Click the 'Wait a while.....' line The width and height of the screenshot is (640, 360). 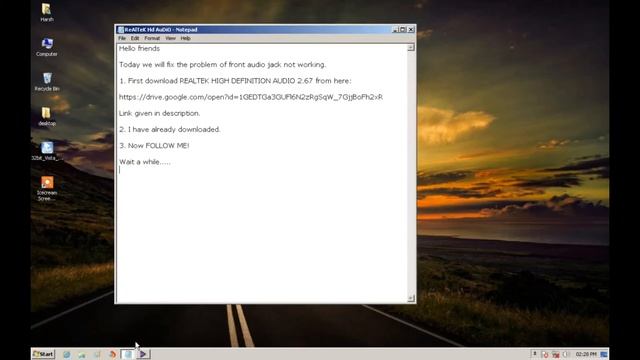pos(144,162)
